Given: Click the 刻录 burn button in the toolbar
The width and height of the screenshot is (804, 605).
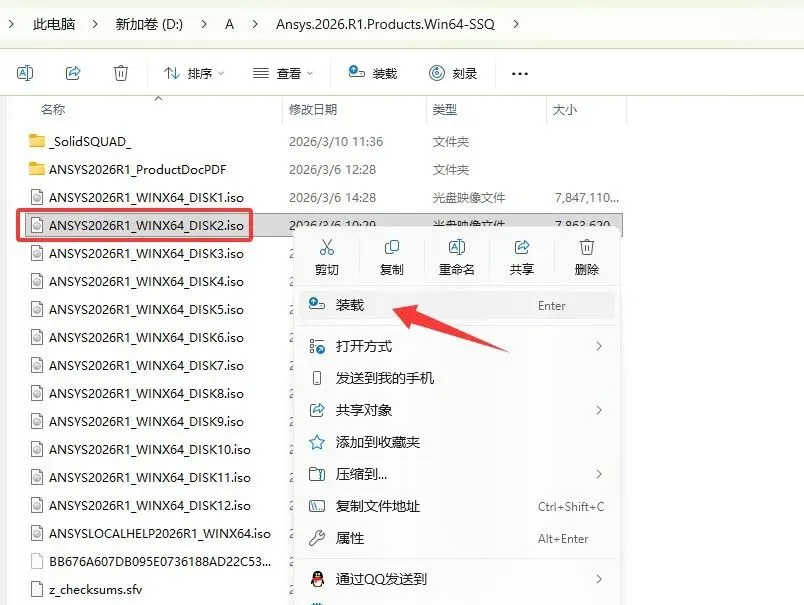Looking at the screenshot, I should [x=453, y=73].
